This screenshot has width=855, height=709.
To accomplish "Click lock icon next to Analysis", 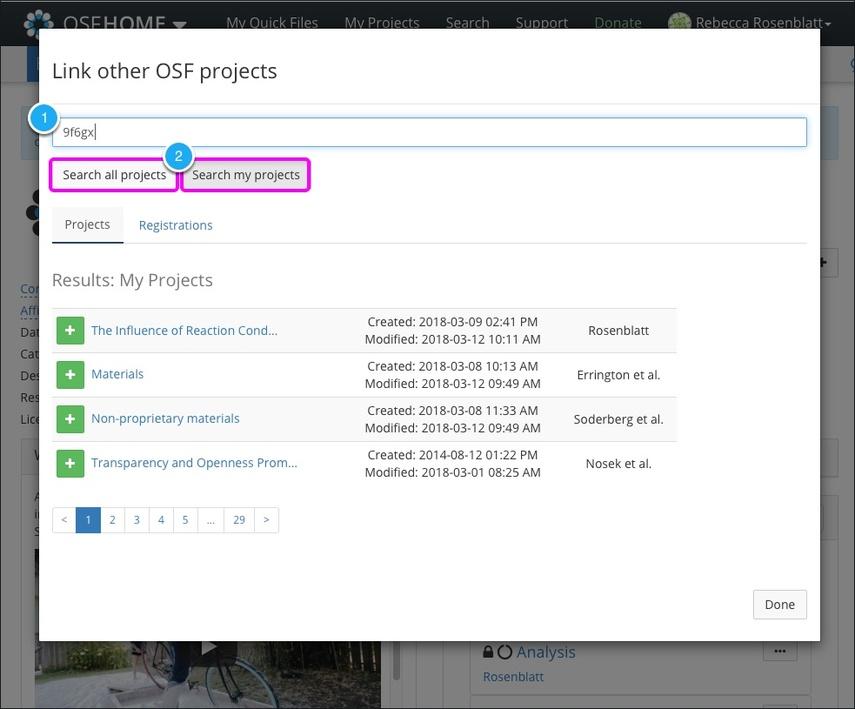I will (488, 651).
